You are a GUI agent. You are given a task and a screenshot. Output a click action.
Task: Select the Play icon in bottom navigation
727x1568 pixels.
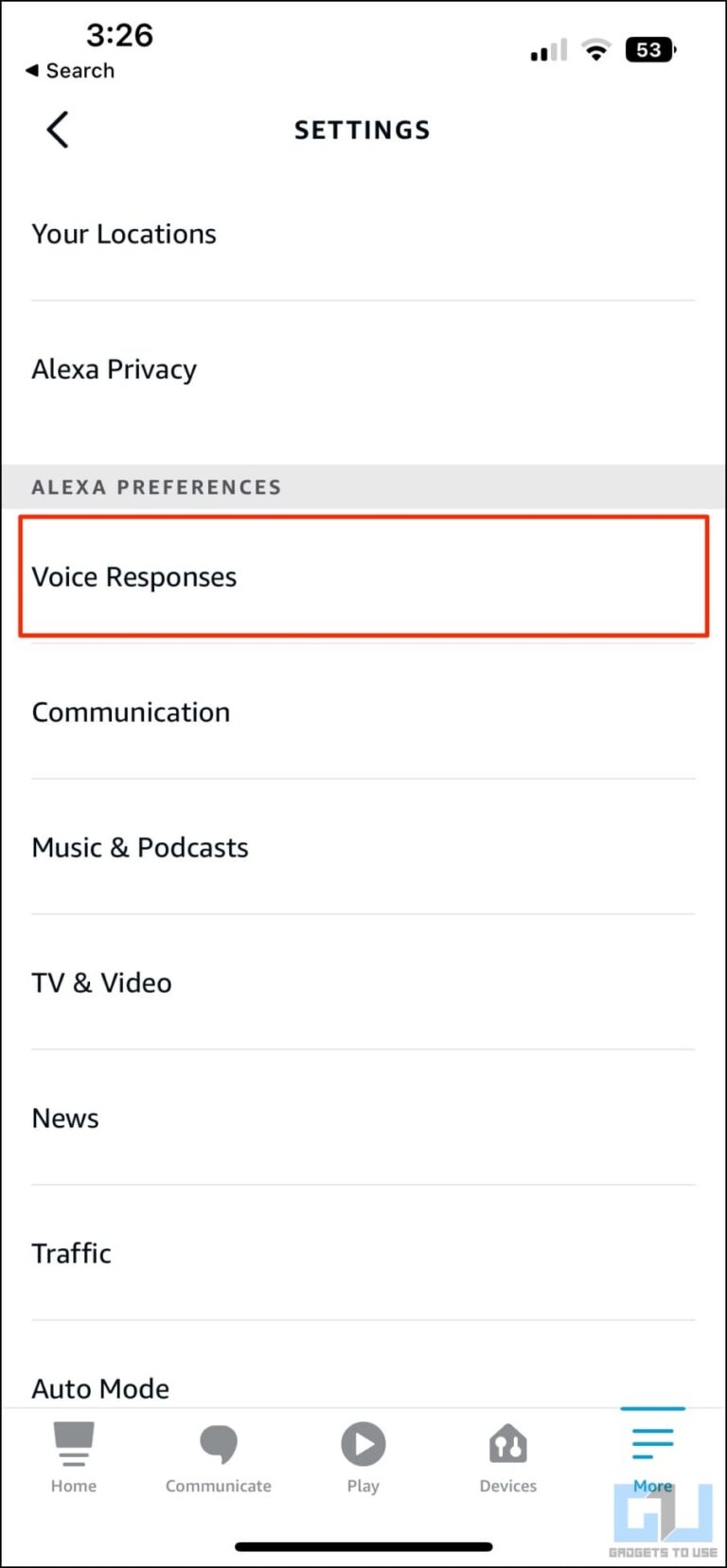click(363, 1443)
